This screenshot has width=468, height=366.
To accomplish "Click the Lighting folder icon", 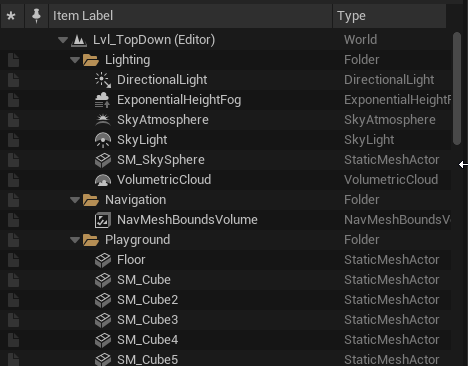I will pyautogui.click(x=91, y=60).
